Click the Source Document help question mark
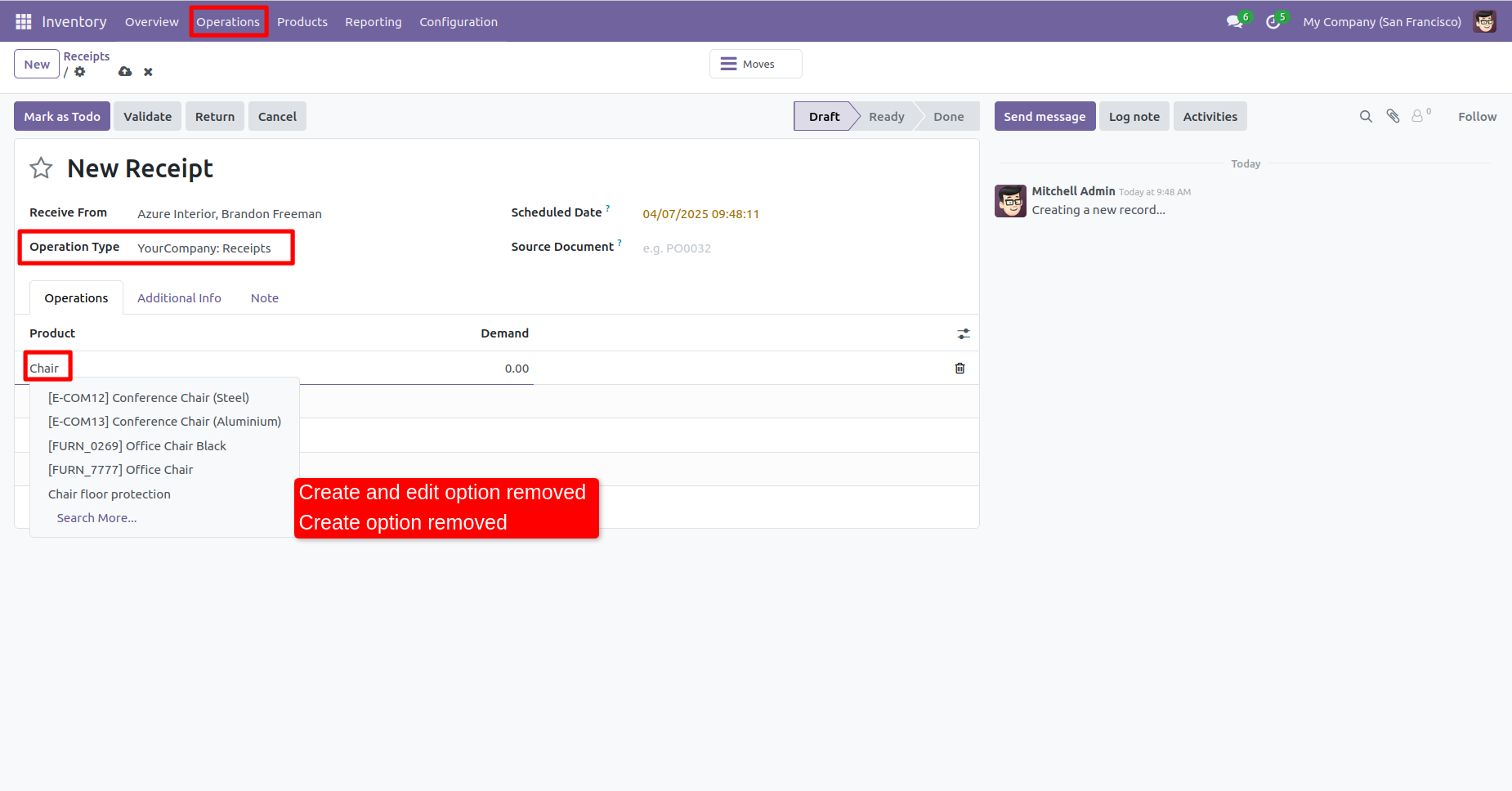Screen dimensions: 1512x791 click(x=620, y=243)
